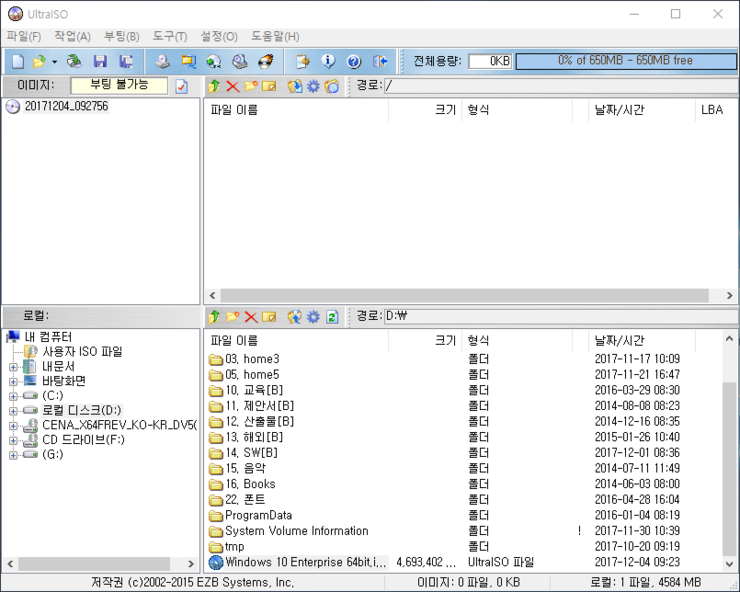The image size is (740, 592).
Task: Click the New blank image icon
Action: (x=18, y=61)
